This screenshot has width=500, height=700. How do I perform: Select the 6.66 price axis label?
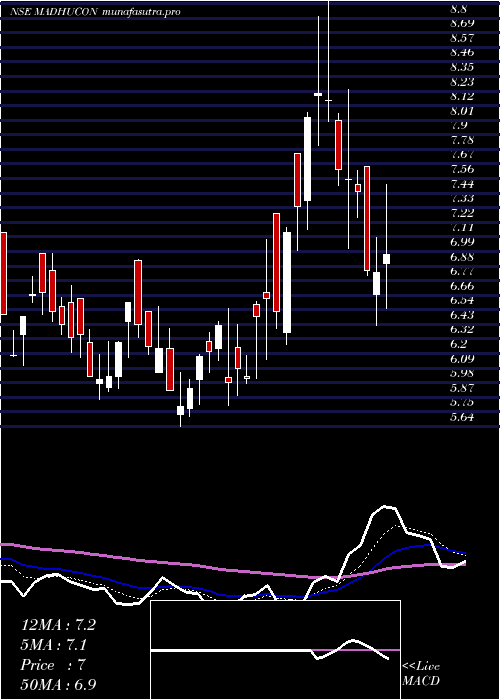[462, 286]
